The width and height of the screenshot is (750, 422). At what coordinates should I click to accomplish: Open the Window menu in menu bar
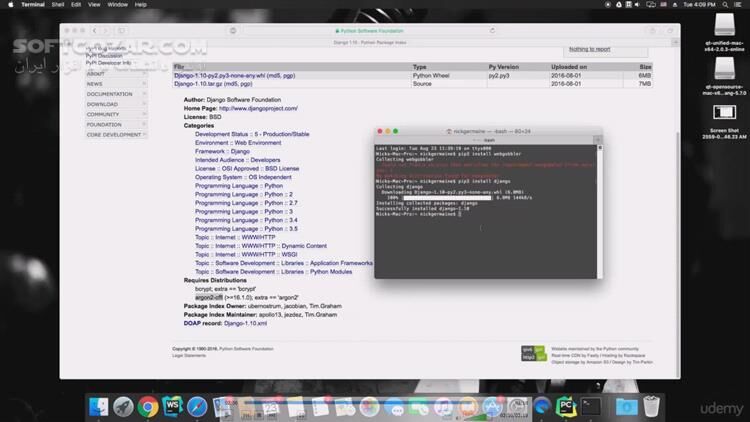[117, 5]
